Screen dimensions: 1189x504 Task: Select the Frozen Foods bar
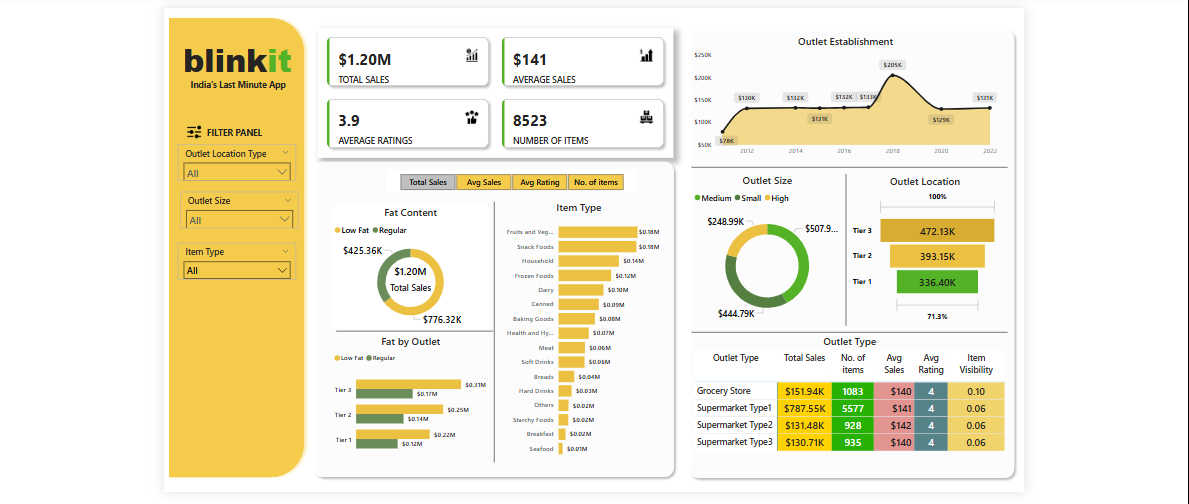click(x=584, y=275)
